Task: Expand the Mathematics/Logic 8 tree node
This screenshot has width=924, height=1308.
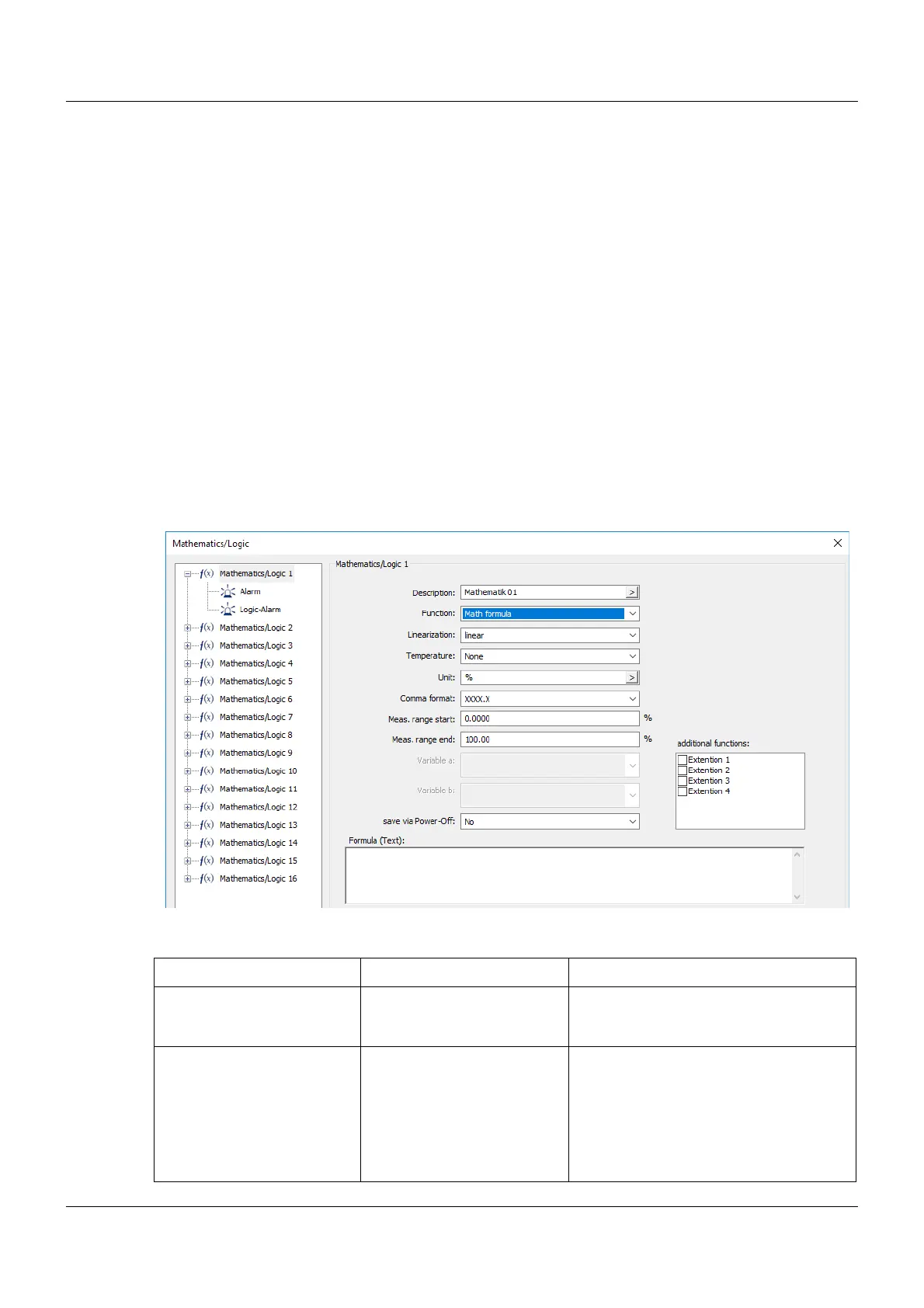Action: coord(187,735)
